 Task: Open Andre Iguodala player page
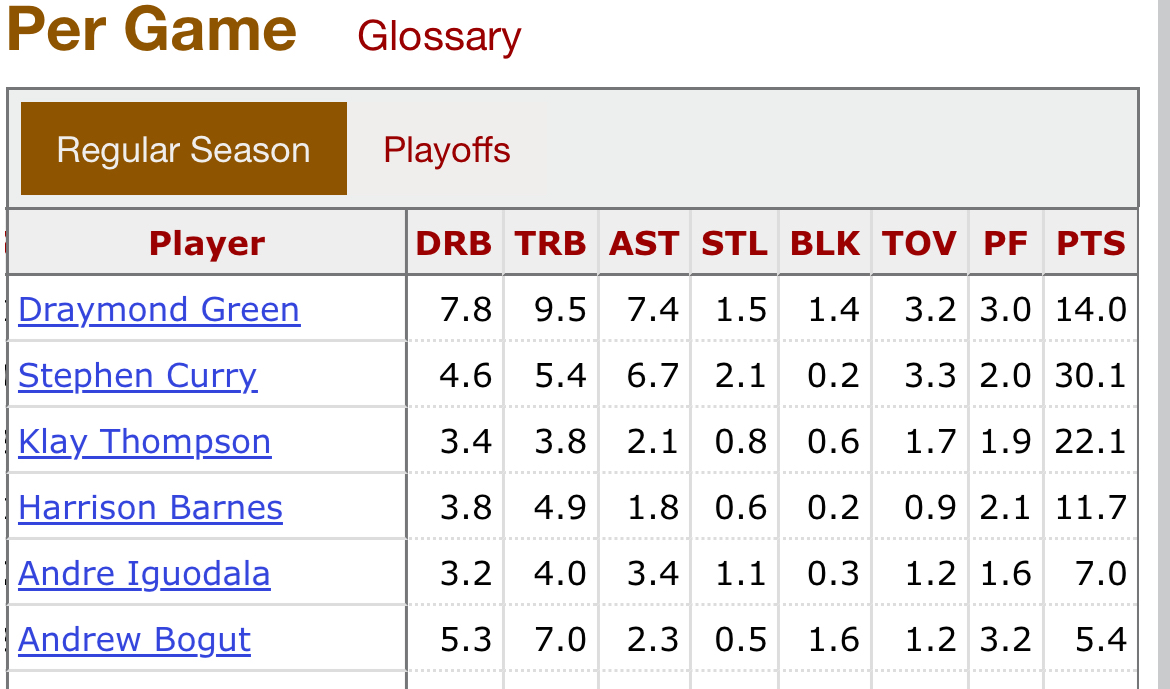pyautogui.click(x=144, y=574)
